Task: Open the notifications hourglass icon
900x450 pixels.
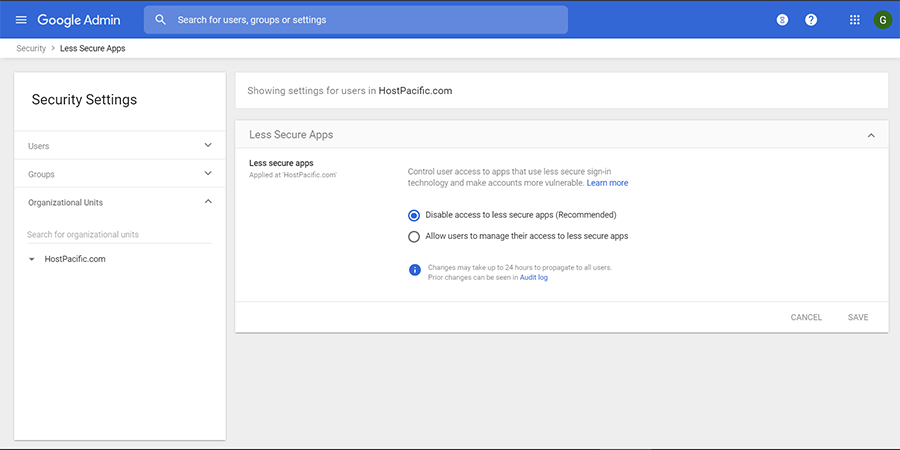Action: pos(782,20)
